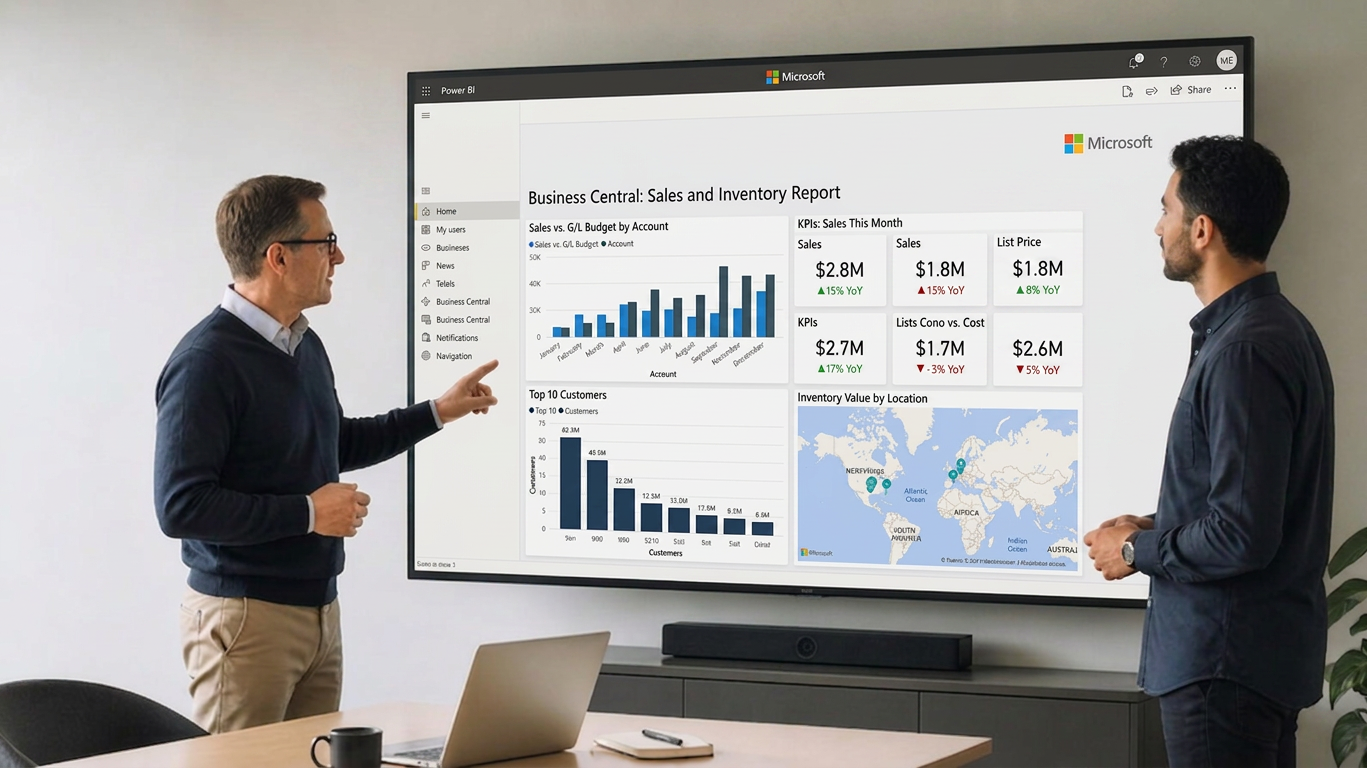1367x768 pixels.
Task: Click the Indian Ocean label on the map
Action: pos(1017,545)
